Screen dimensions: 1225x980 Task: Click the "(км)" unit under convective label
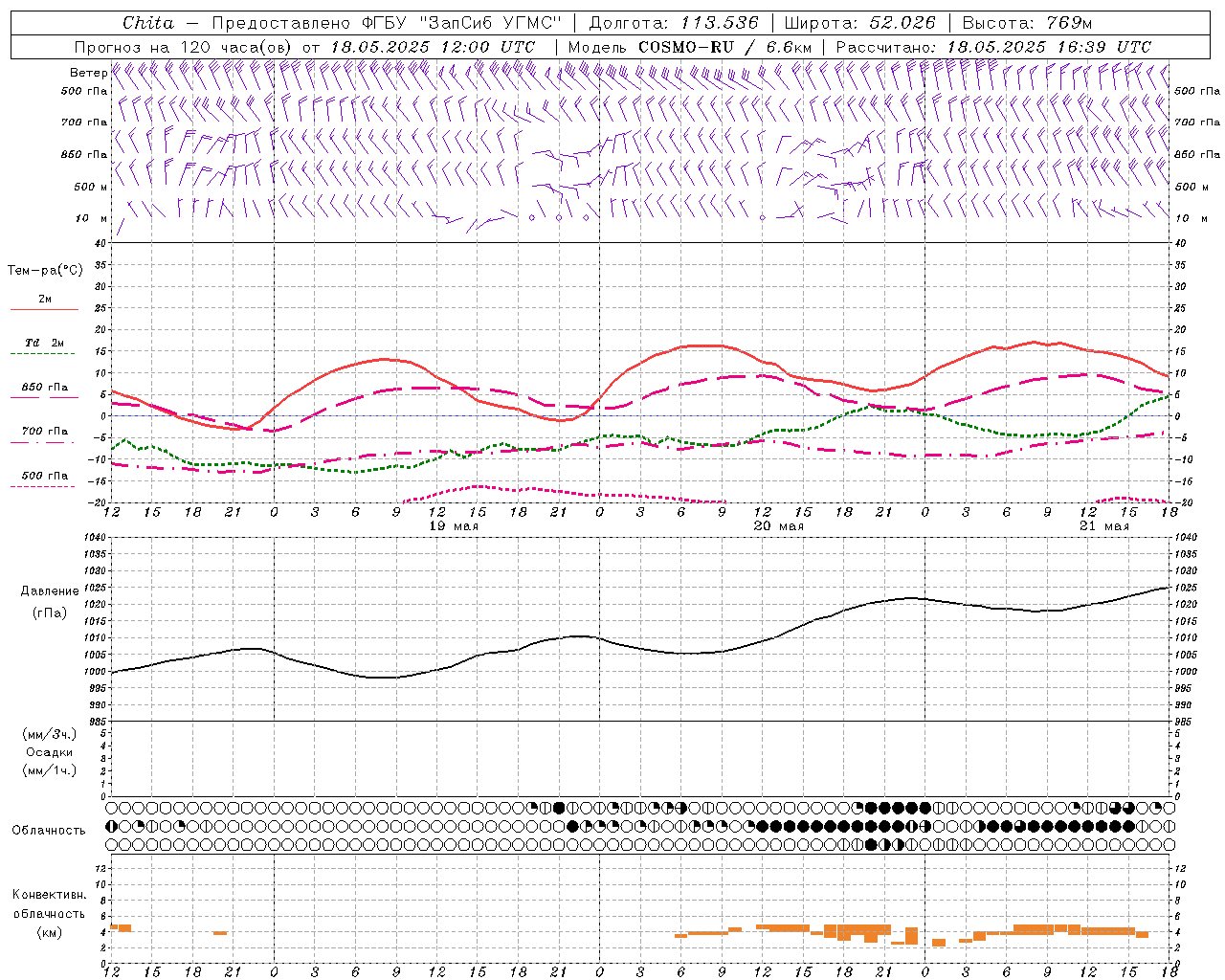coord(50,933)
